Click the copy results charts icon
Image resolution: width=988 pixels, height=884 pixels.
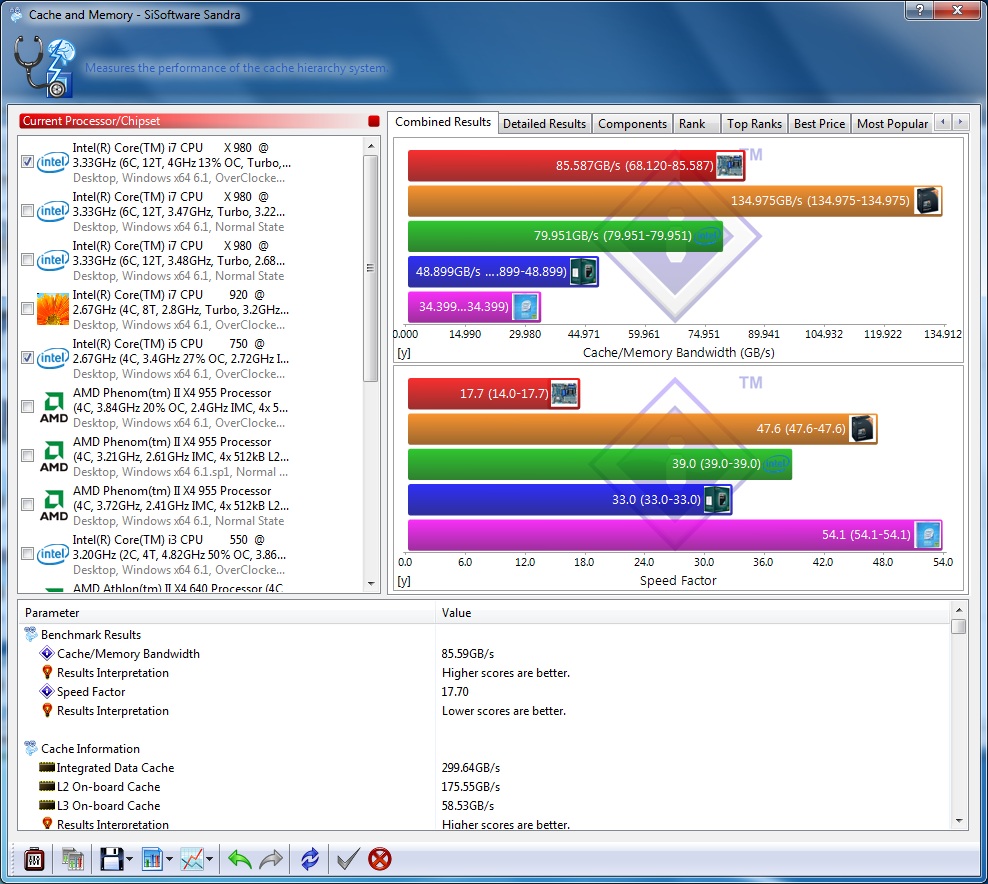point(72,859)
